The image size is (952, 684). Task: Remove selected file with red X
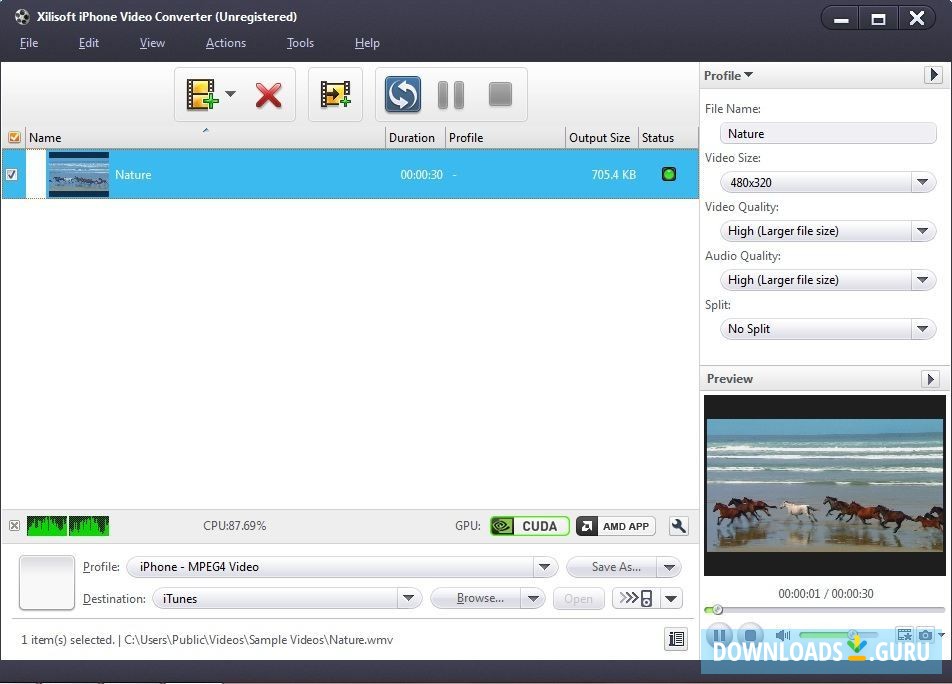[x=268, y=95]
